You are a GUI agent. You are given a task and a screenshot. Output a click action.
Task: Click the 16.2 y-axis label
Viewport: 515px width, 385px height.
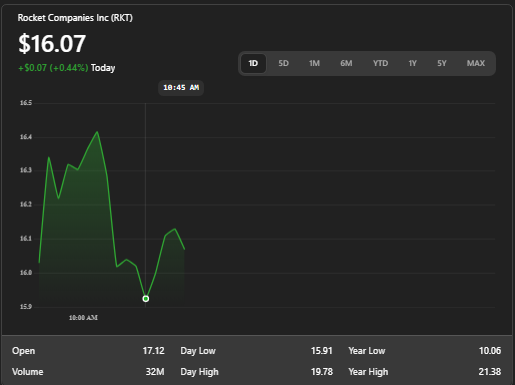coord(26,204)
